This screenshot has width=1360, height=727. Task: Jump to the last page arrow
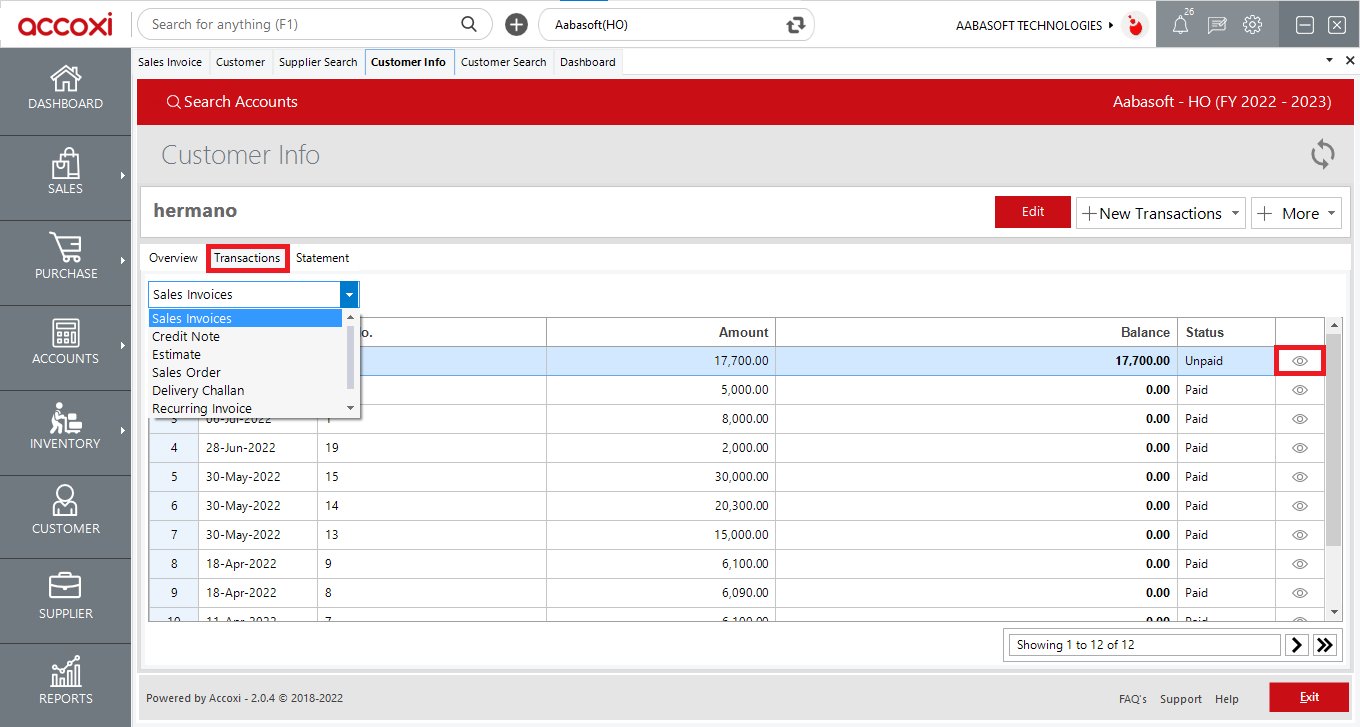pos(1325,645)
